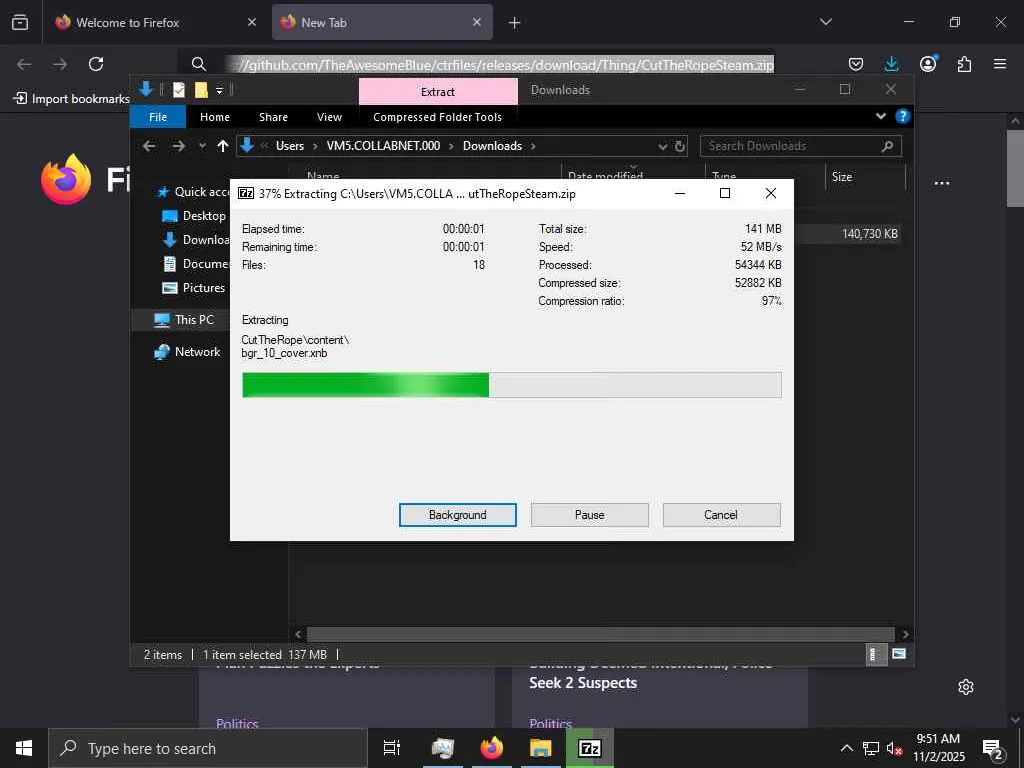Open new tab personalize gear
The image size is (1024, 768).
966,687
